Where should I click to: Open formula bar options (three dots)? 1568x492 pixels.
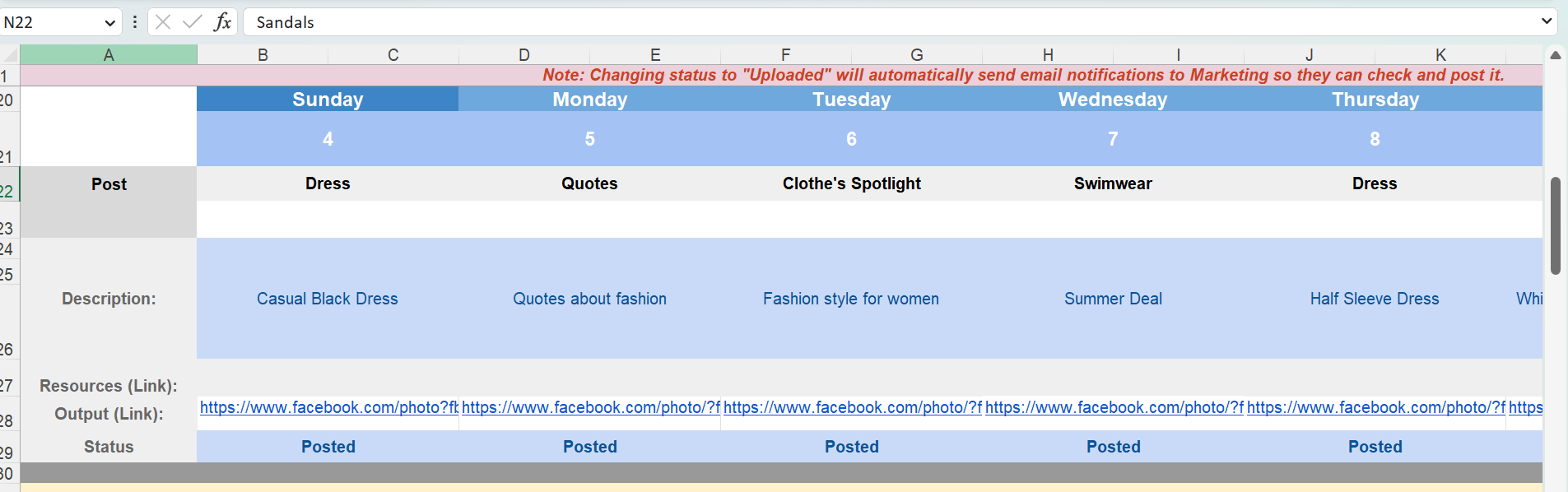[134, 22]
